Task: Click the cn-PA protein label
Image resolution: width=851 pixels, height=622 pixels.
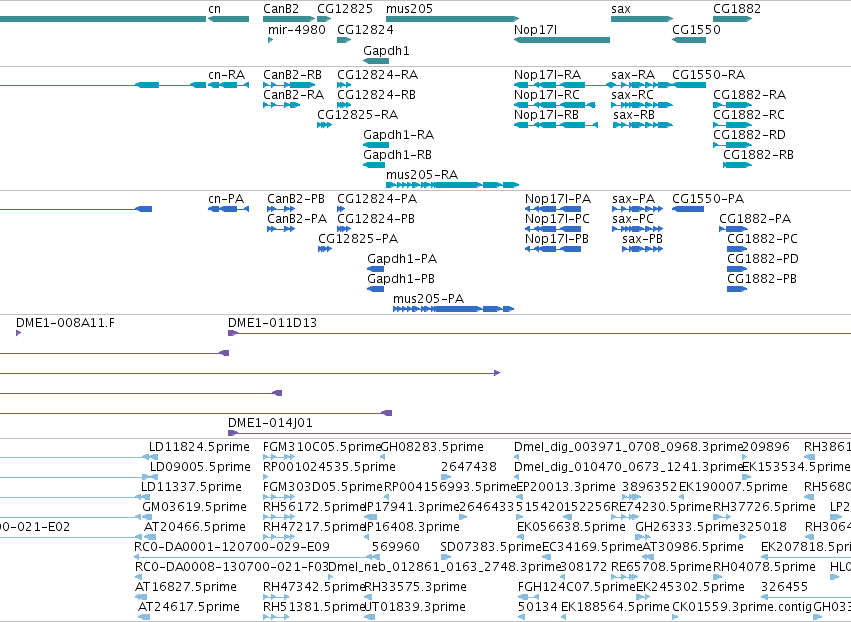Action: (x=226, y=199)
